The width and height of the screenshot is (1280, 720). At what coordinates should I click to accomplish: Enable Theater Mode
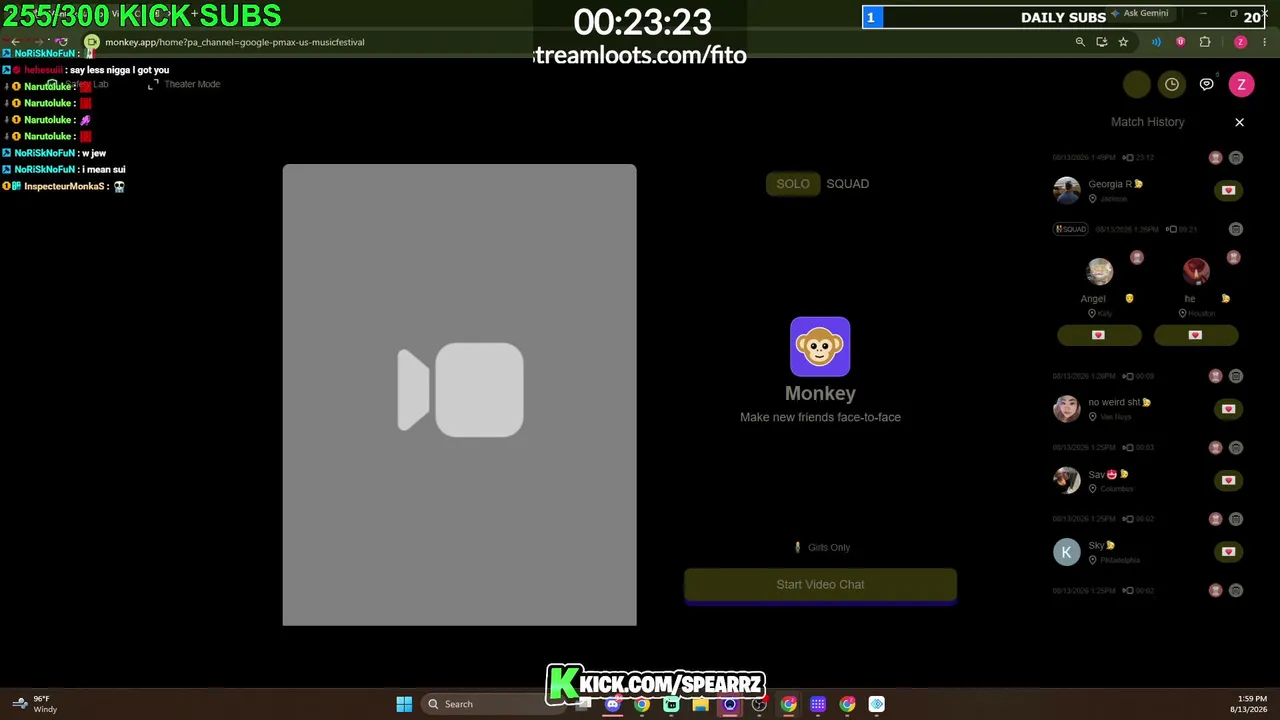point(184,85)
